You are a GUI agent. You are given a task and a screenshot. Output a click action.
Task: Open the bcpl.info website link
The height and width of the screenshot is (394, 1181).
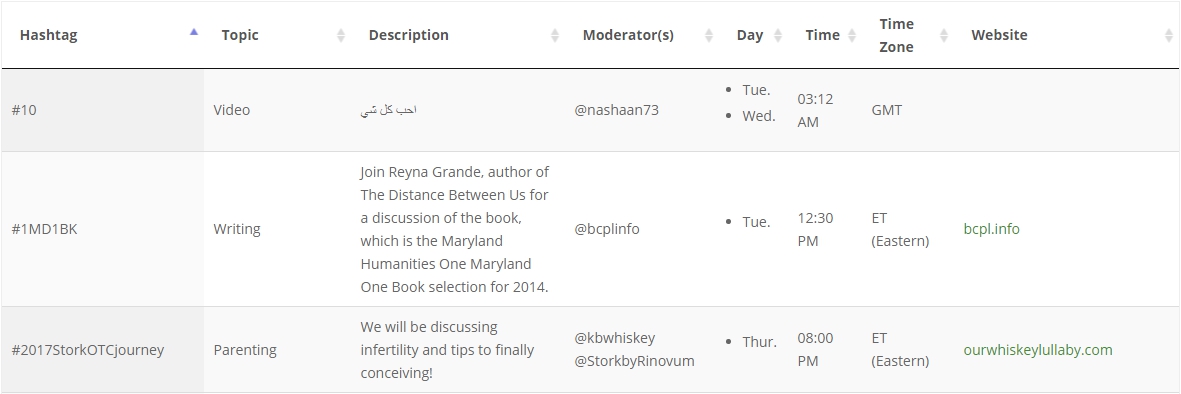991,229
